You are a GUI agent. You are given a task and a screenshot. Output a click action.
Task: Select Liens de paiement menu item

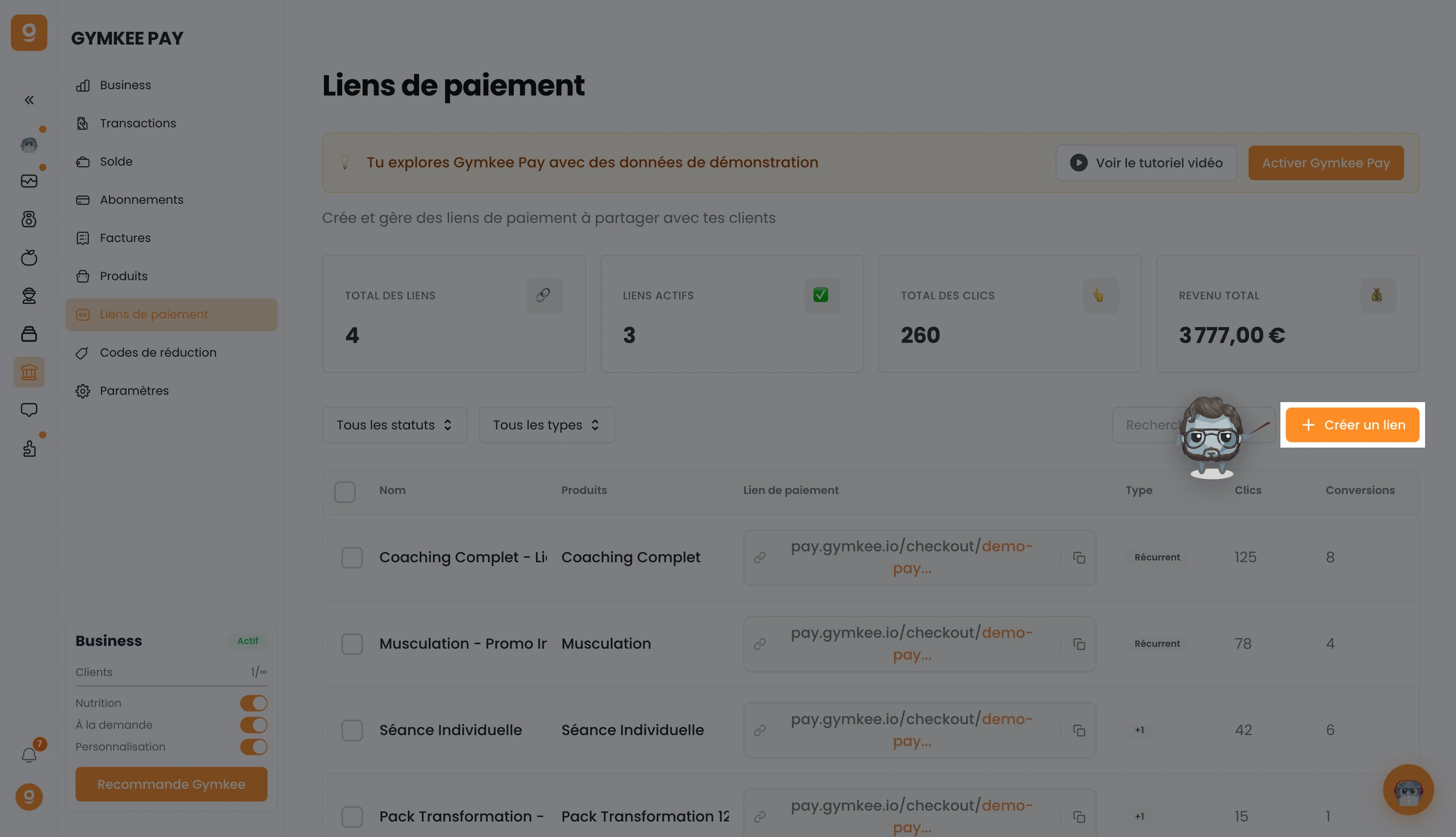pyautogui.click(x=171, y=315)
